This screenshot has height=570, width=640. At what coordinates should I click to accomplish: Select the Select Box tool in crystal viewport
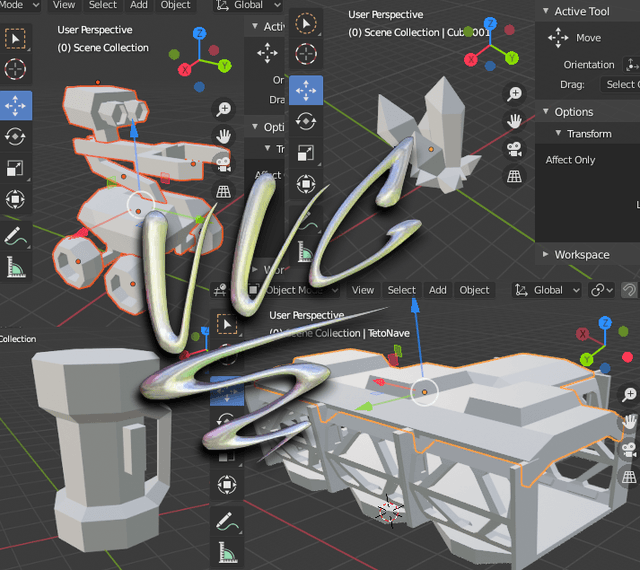(x=306, y=23)
